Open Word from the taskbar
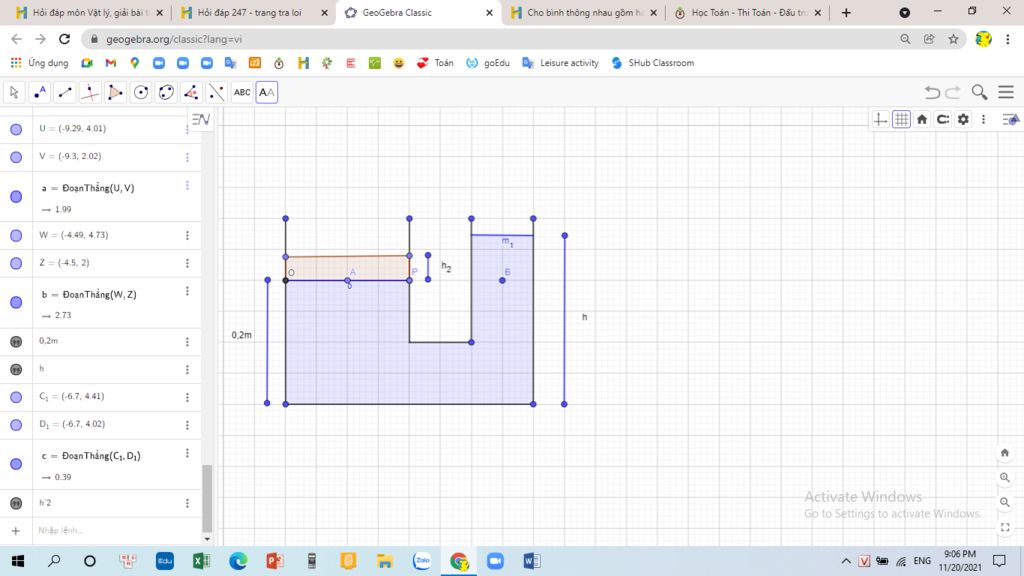Screen dimensions: 1024x576 pyautogui.click(x=532, y=561)
